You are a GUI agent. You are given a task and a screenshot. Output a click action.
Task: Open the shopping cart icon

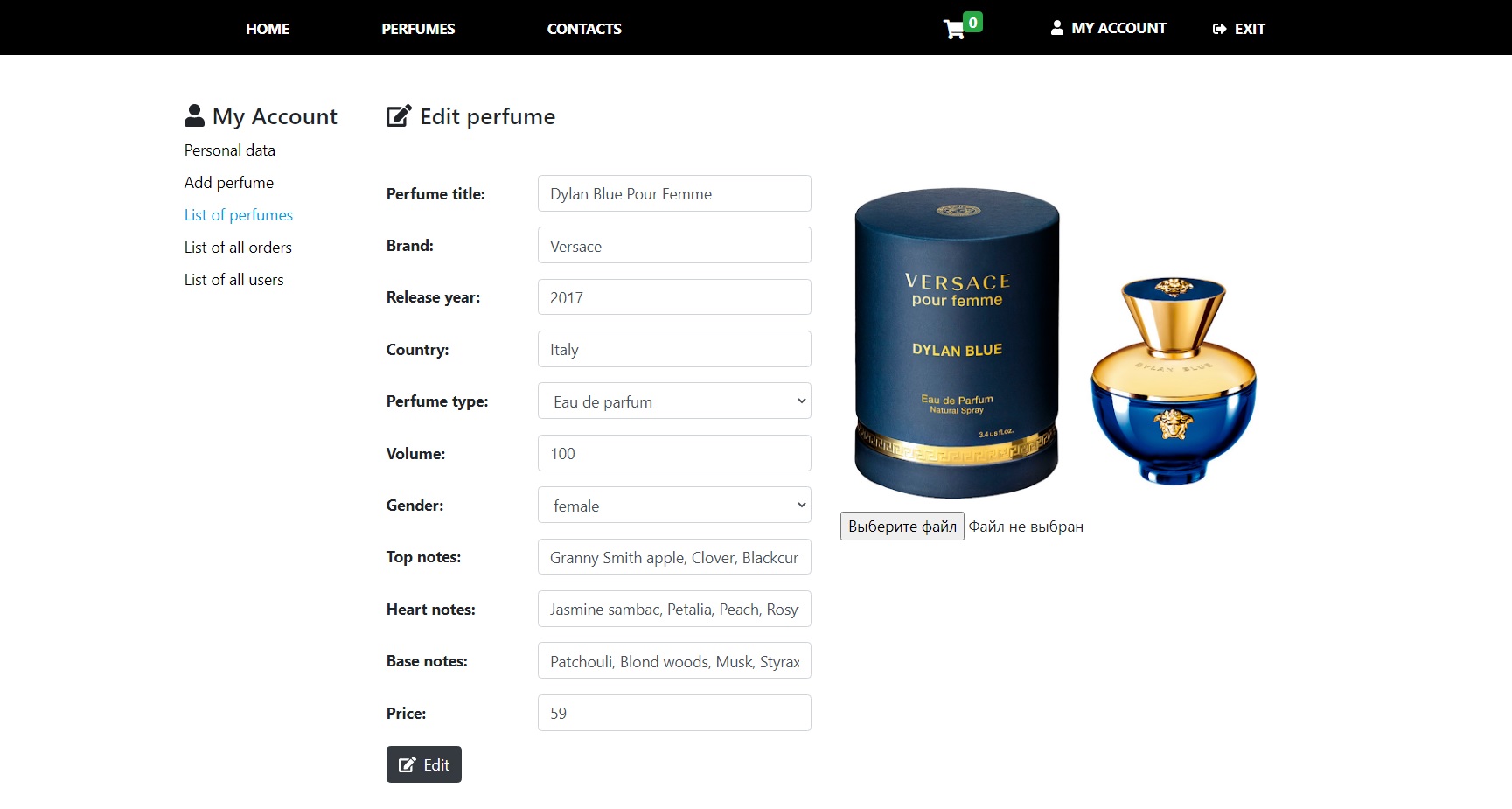pyautogui.click(x=954, y=30)
